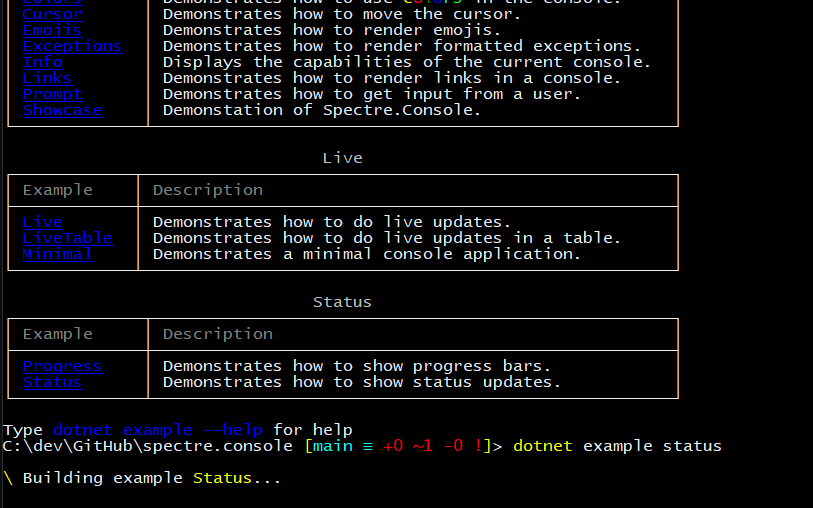Open the Progress example link
813x508 pixels.
[x=62, y=366]
